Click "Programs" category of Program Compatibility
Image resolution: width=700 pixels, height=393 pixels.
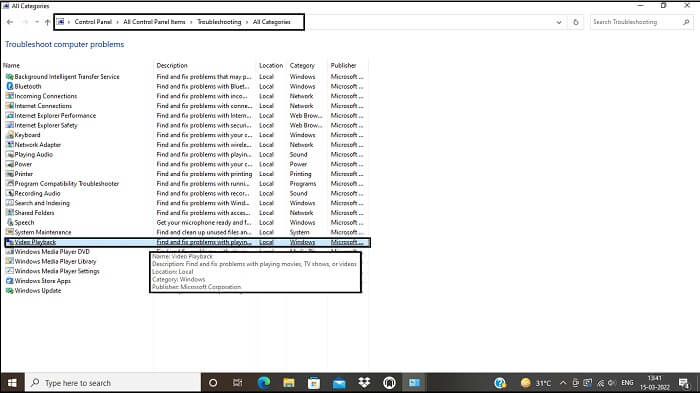[x=303, y=184]
